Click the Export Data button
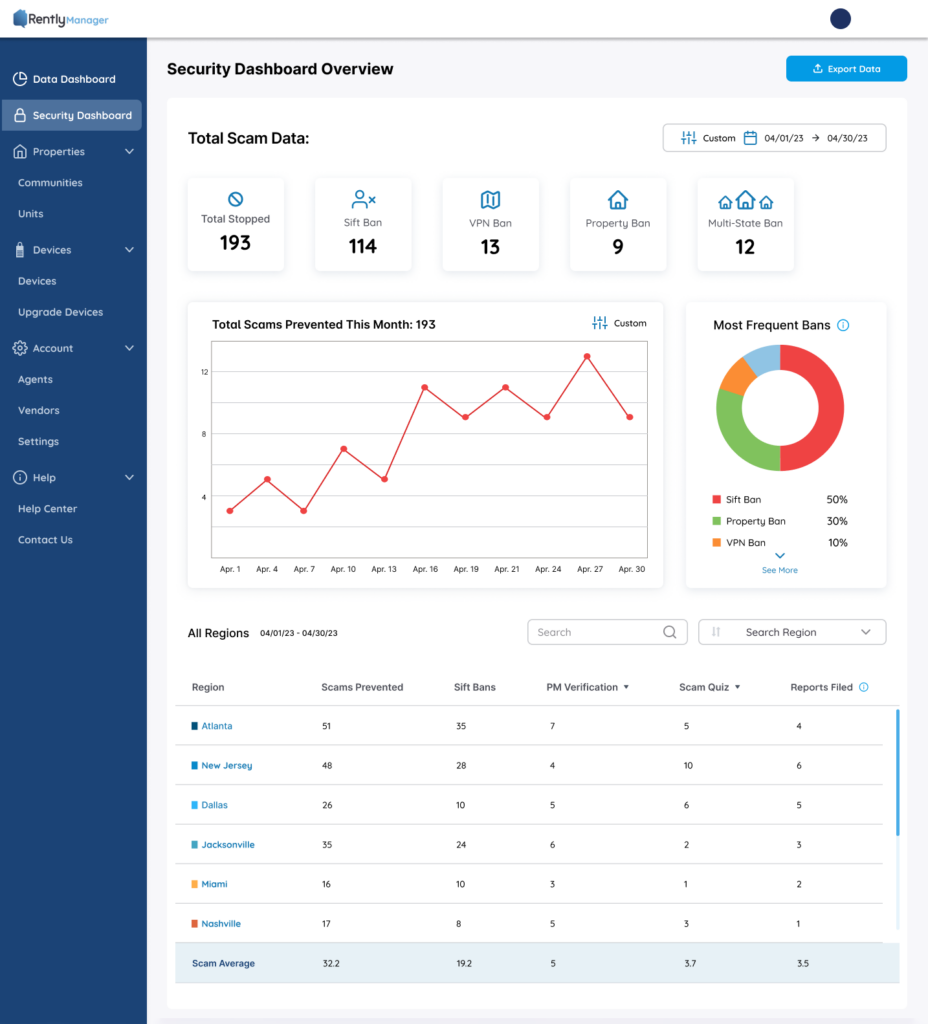928x1024 pixels. (846, 69)
